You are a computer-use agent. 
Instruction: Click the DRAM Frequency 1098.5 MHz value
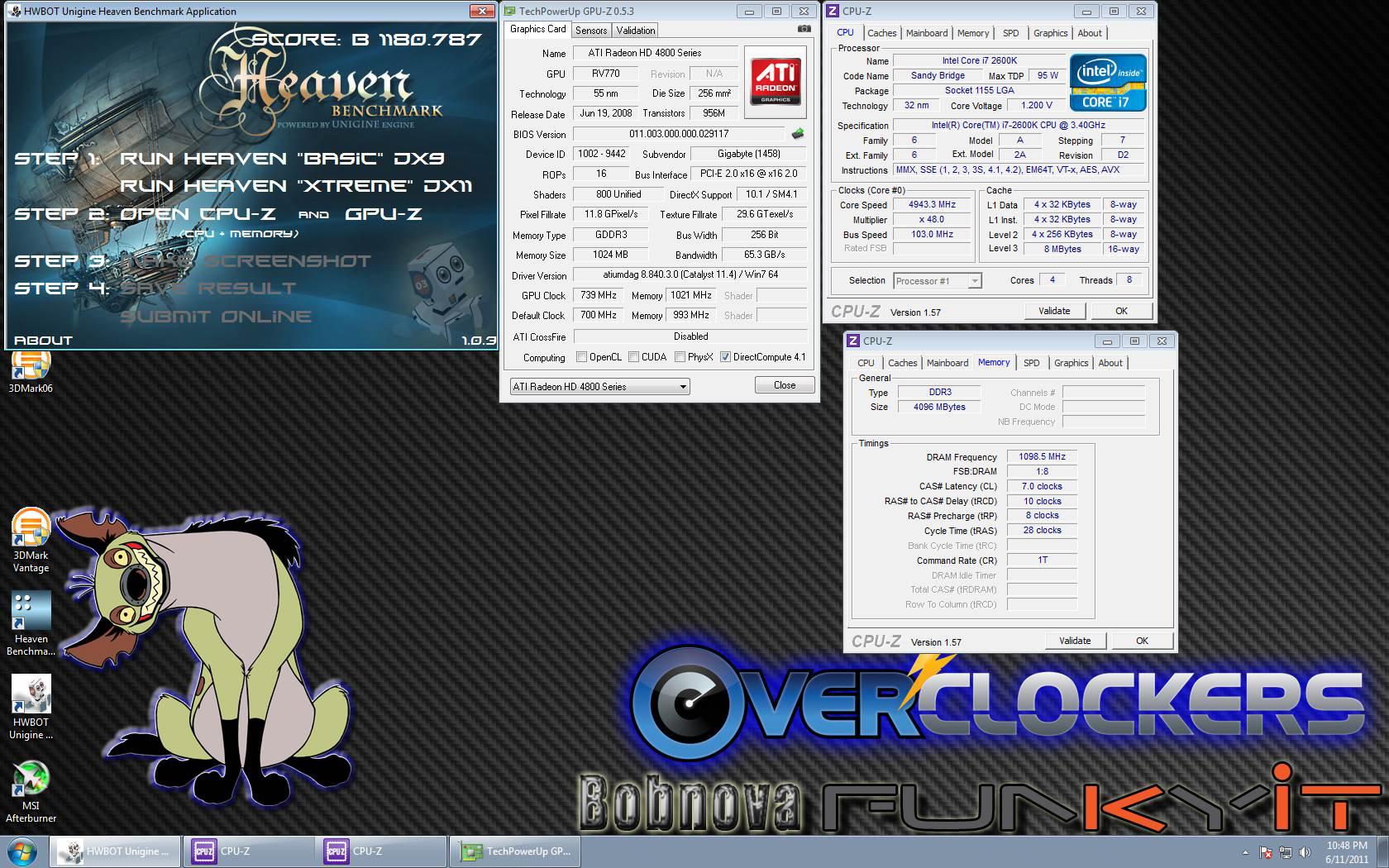[1042, 456]
